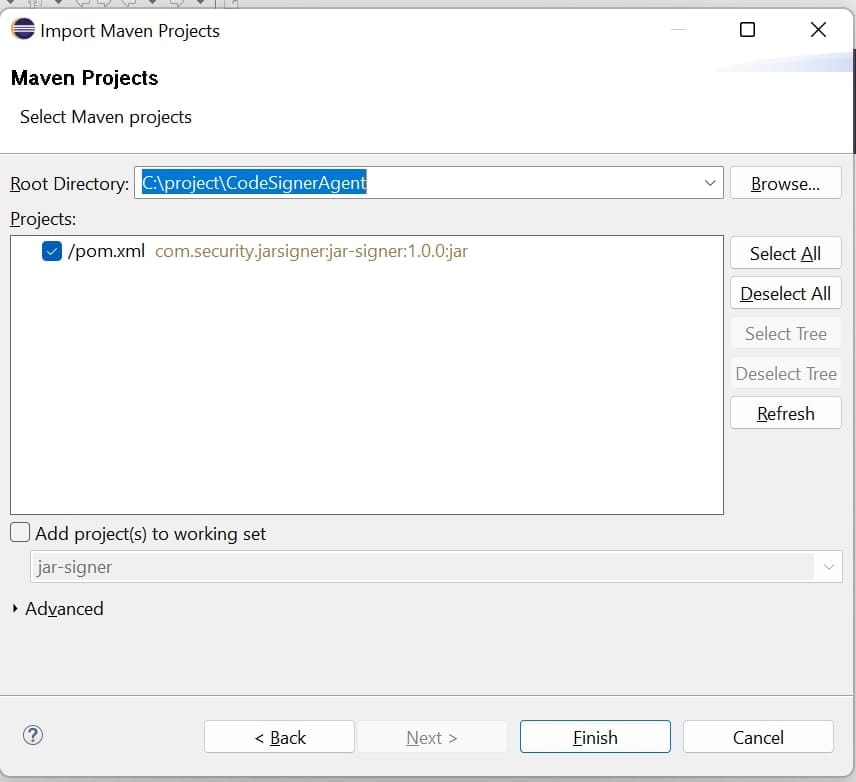Image resolution: width=856 pixels, height=782 pixels.
Task: Uncheck the /pom.xml project checkbox
Action: coord(52,251)
